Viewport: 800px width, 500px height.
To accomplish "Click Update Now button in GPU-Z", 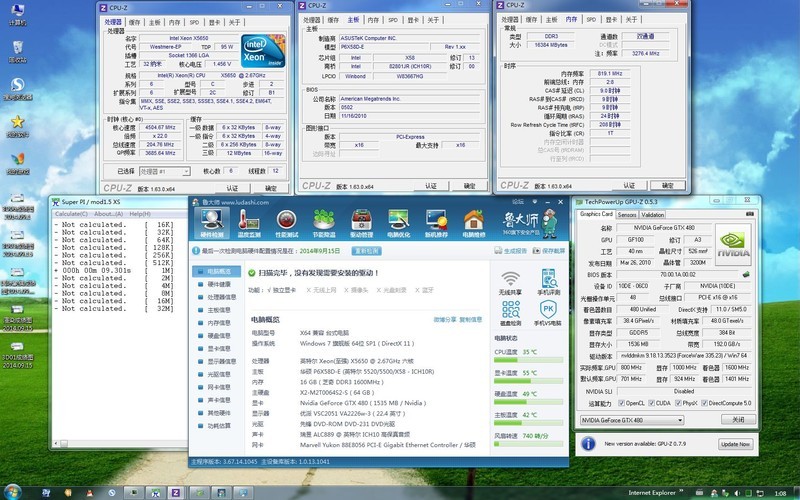I will [735, 444].
